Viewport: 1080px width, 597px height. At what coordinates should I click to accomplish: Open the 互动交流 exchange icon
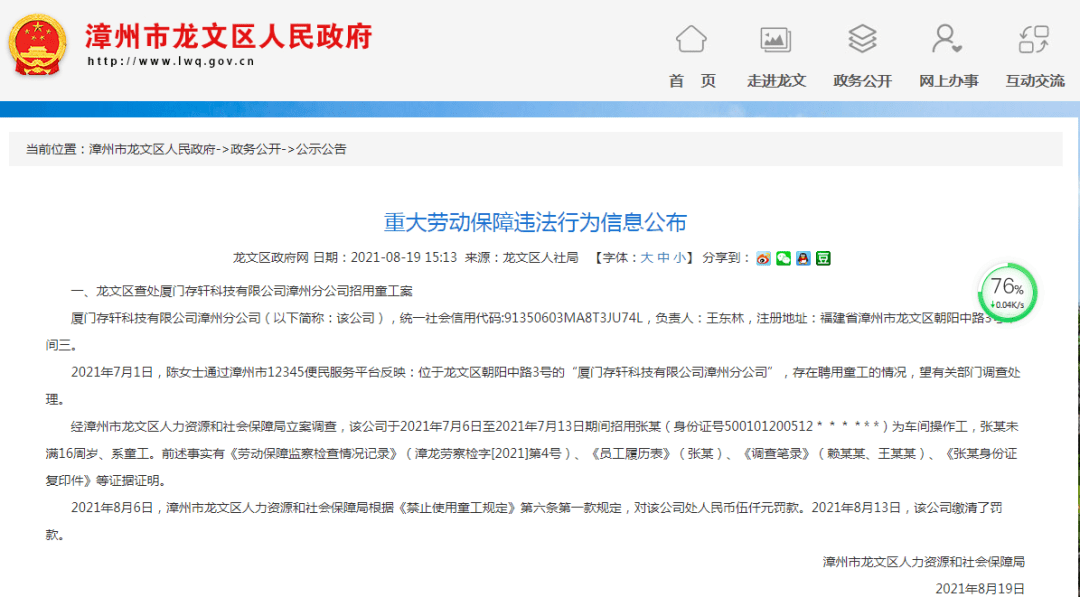click(1034, 39)
